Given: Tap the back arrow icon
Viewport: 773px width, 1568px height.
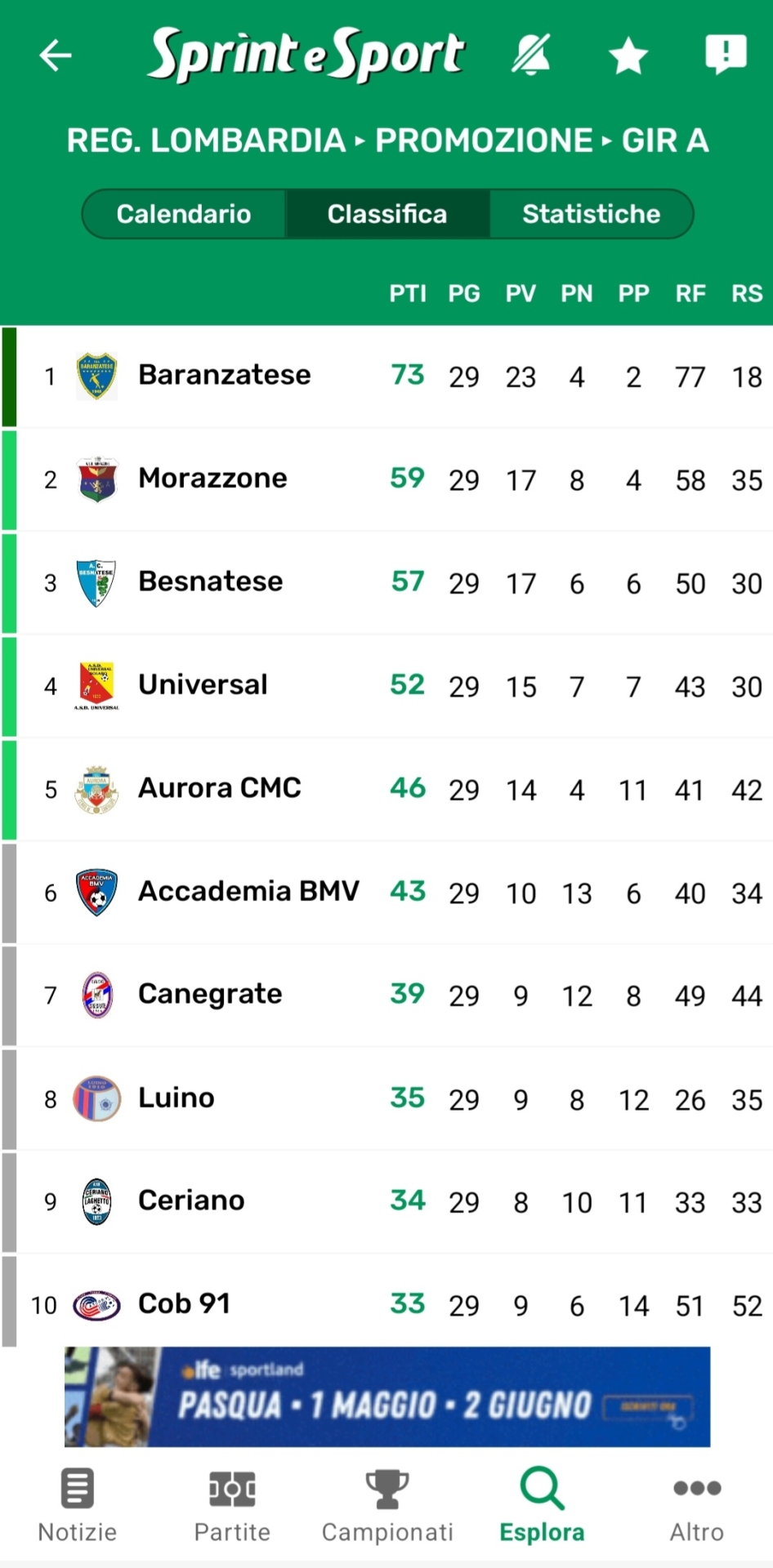Looking at the screenshot, I should (56, 56).
